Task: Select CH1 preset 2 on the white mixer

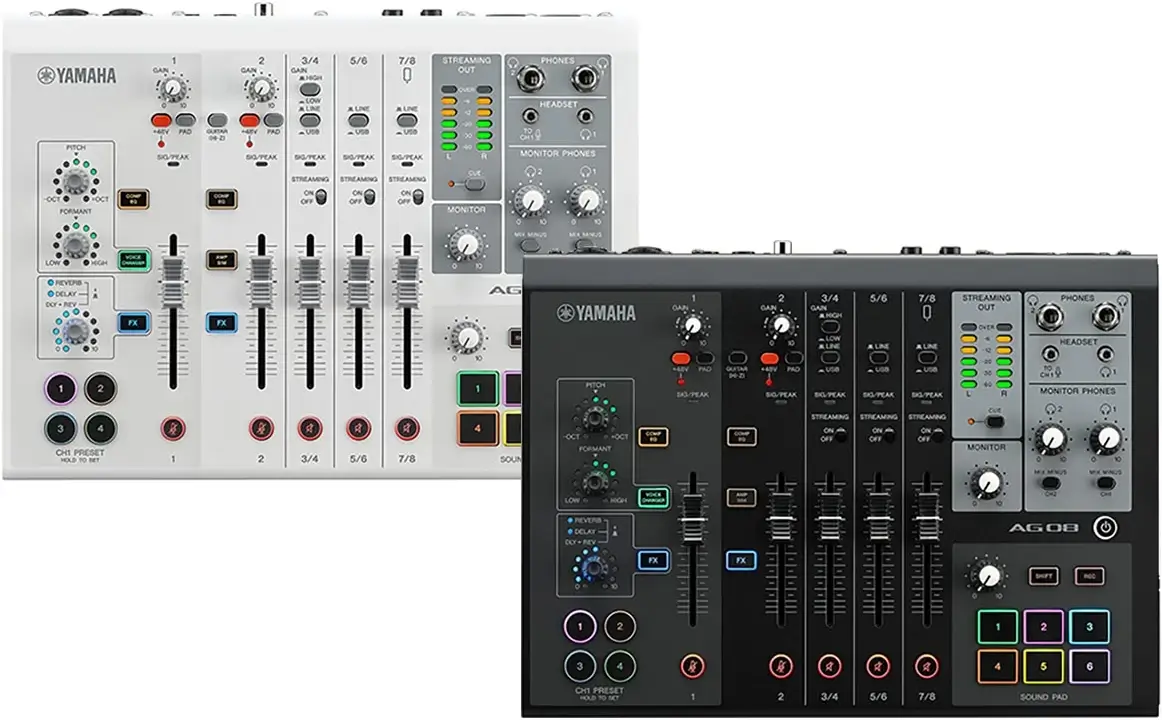Action: [101, 388]
